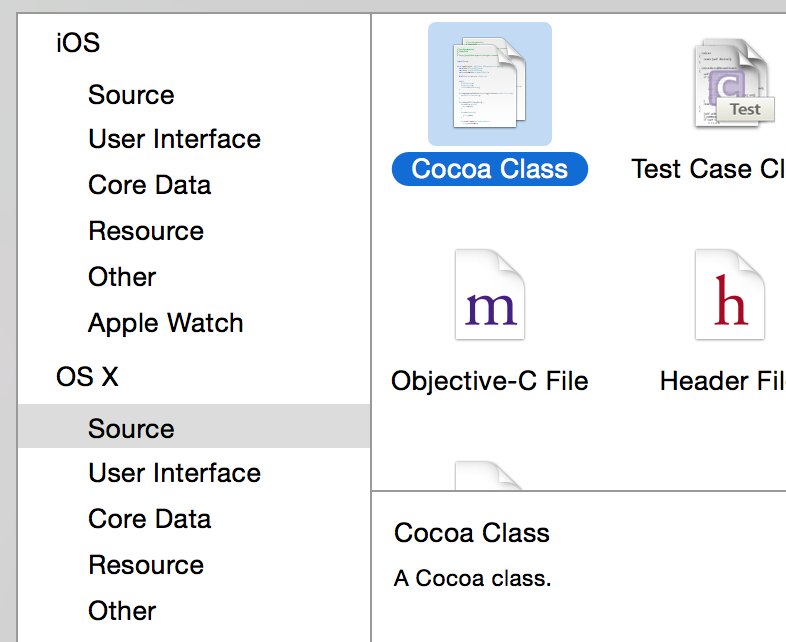This screenshot has height=642, width=786.
Task: Select iOS User Interface category
Action: (174, 139)
